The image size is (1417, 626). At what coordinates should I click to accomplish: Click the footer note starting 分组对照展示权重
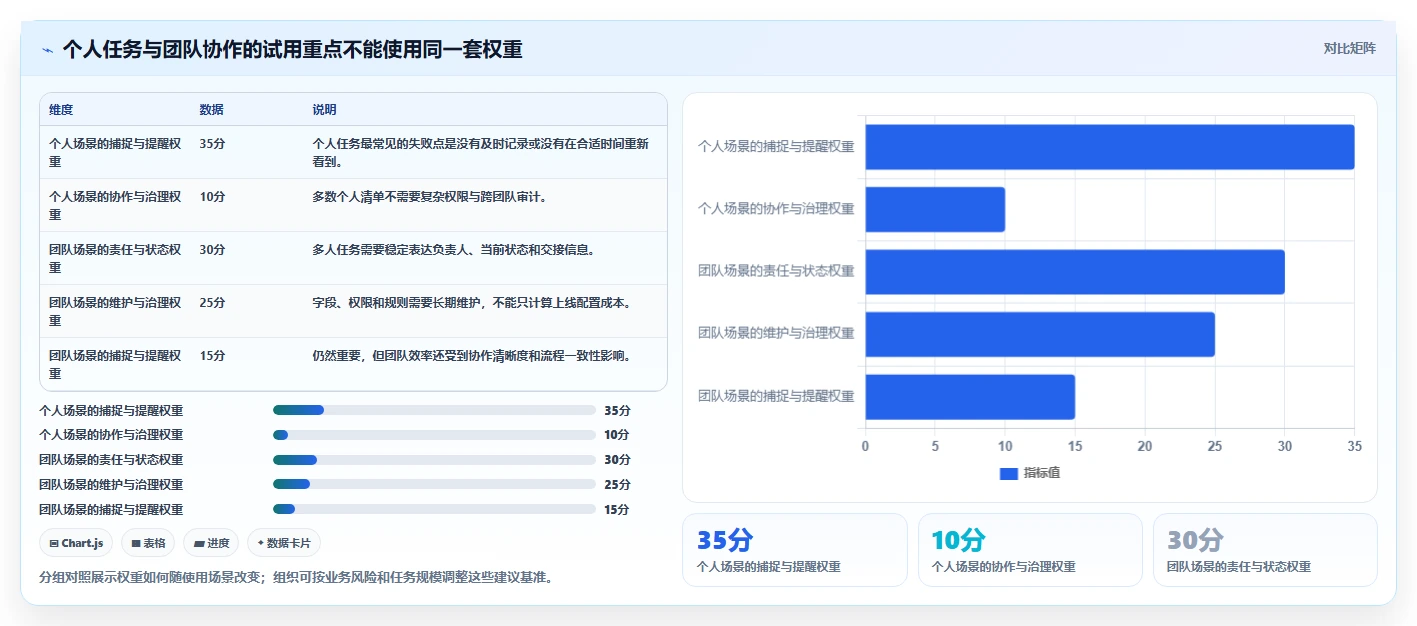tap(296, 577)
